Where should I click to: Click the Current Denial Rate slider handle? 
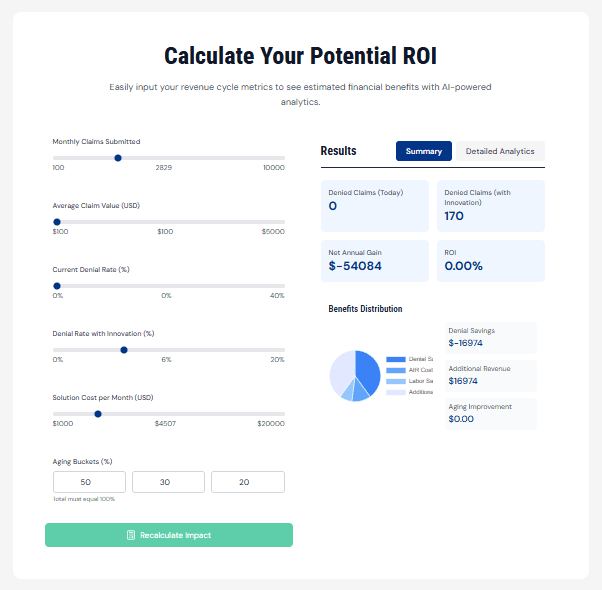57,286
